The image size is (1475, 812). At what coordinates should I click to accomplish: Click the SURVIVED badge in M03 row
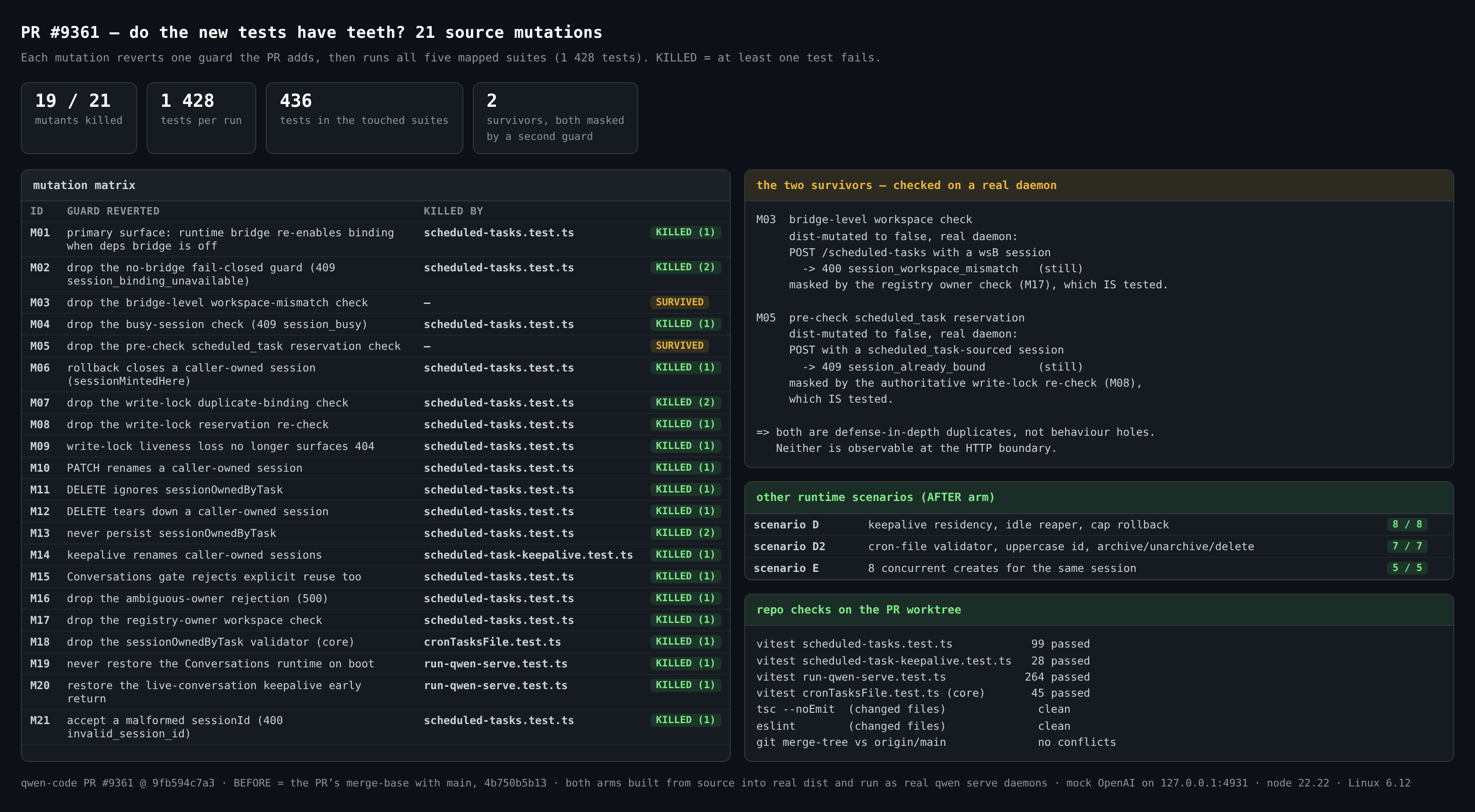[x=679, y=302]
